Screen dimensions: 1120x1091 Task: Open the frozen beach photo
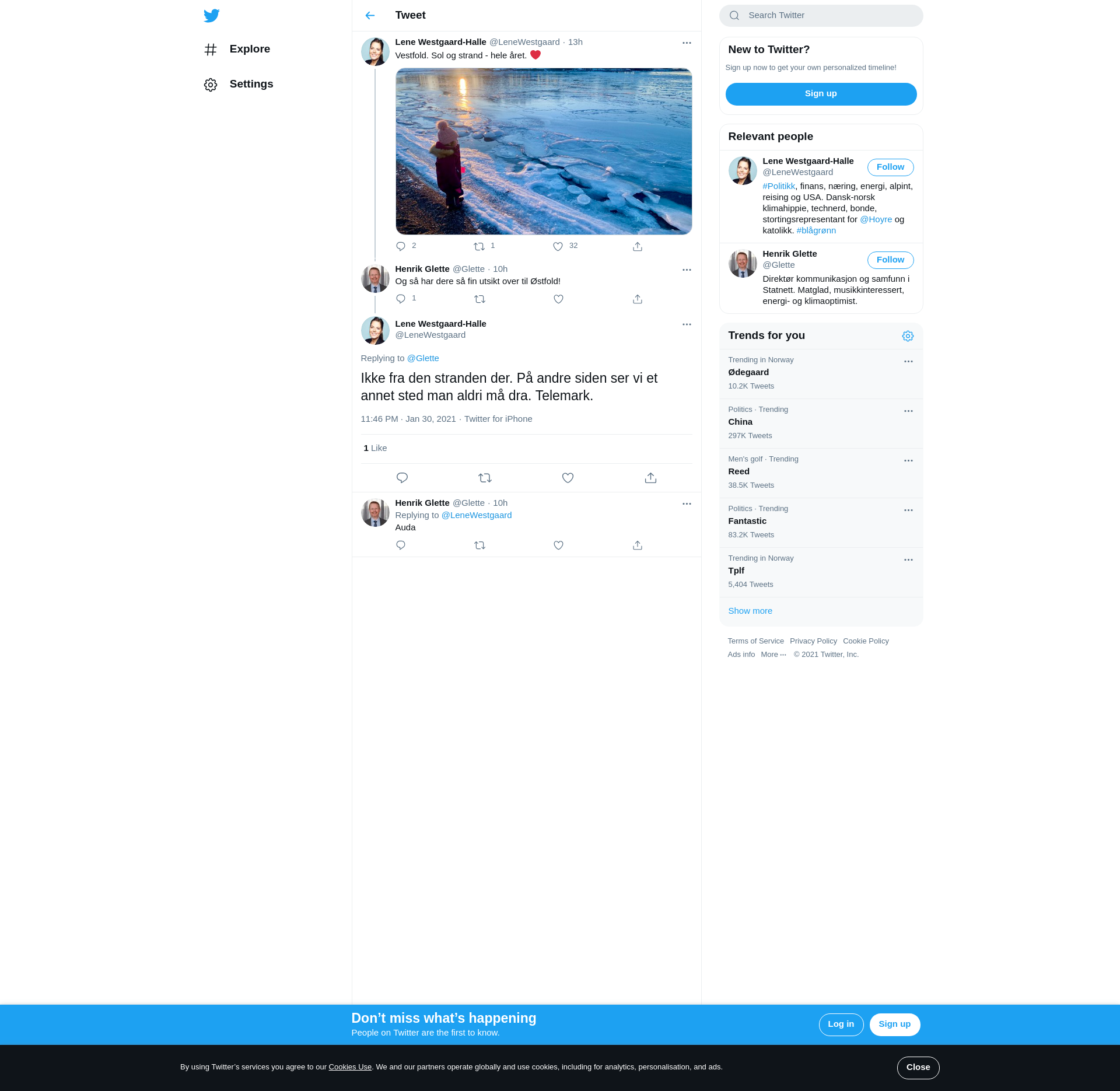click(544, 152)
